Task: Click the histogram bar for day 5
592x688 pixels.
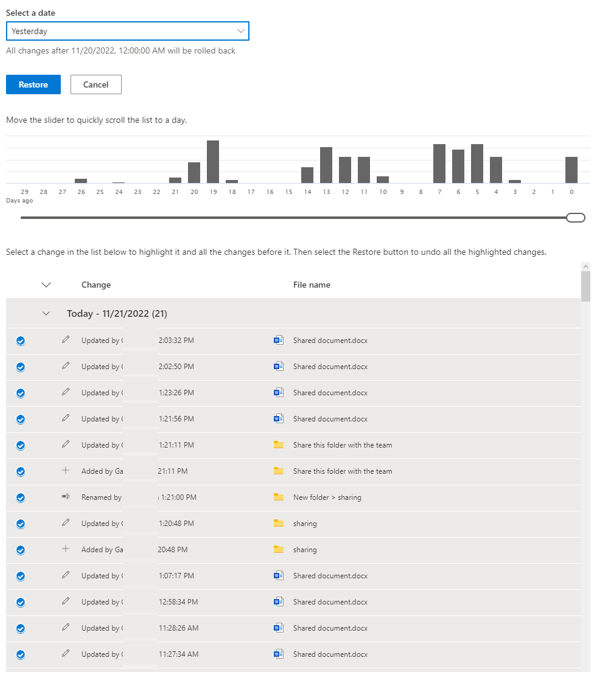Action: click(477, 163)
